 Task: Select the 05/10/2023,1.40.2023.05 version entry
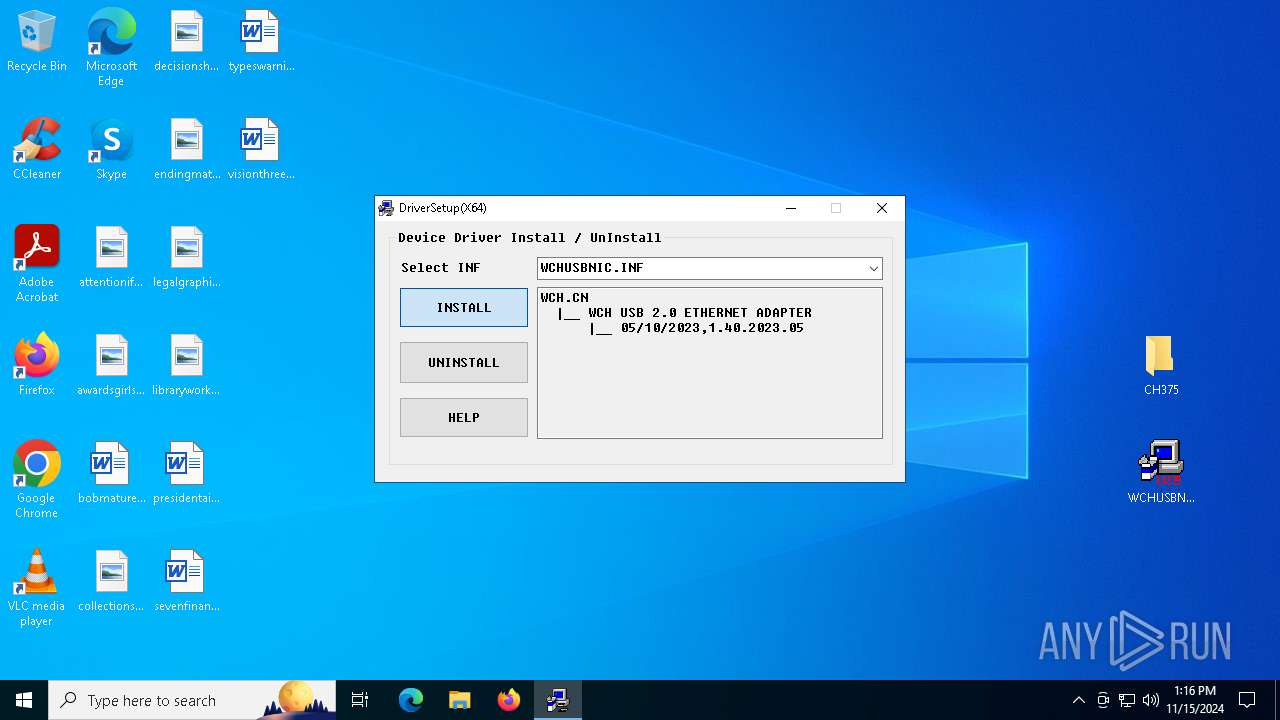tap(712, 328)
